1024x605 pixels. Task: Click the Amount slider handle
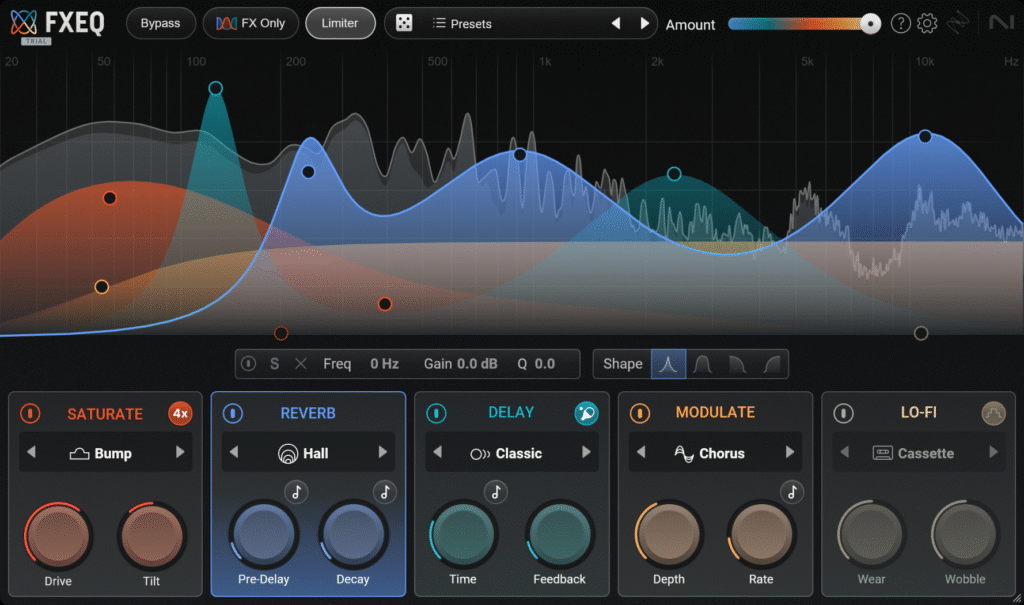tap(870, 24)
